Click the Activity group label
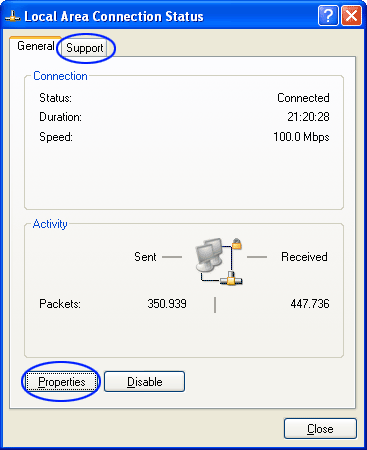The image size is (367, 450). (x=50, y=224)
